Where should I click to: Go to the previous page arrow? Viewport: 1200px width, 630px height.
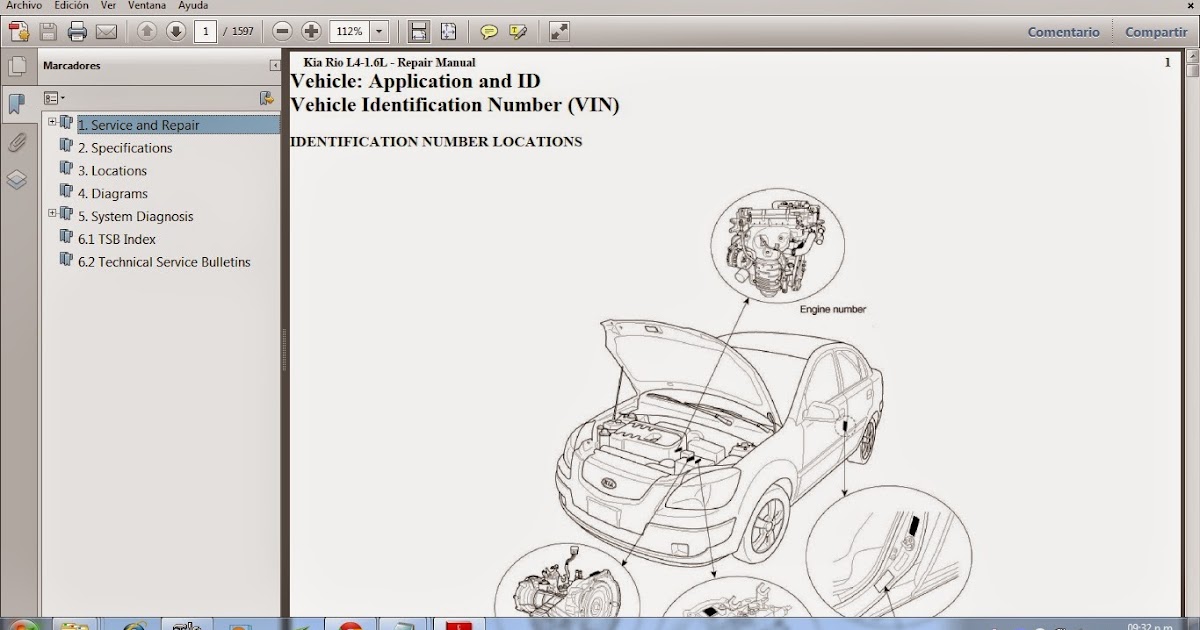147,31
